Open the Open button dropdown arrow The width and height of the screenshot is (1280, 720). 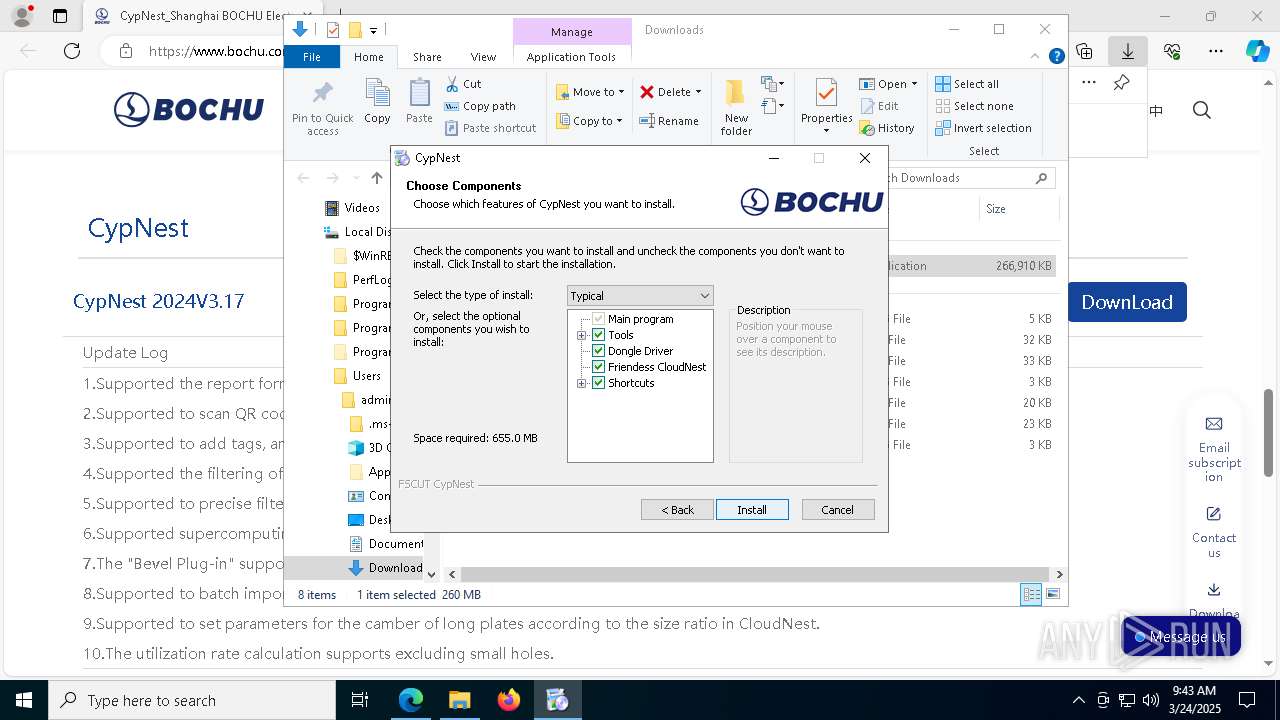(914, 84)
